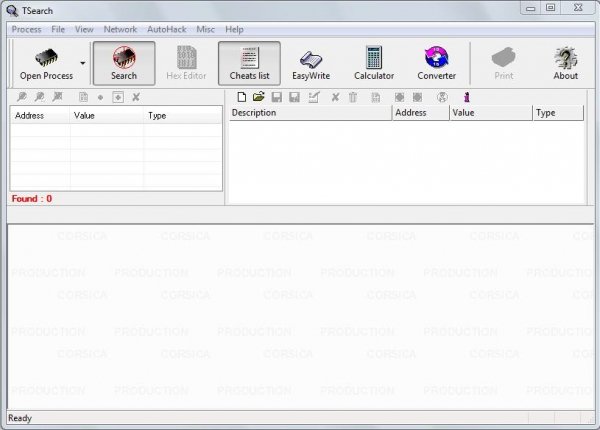Click the second floppy disk save-as icon
600x430 pixels.
coord(294,97)
